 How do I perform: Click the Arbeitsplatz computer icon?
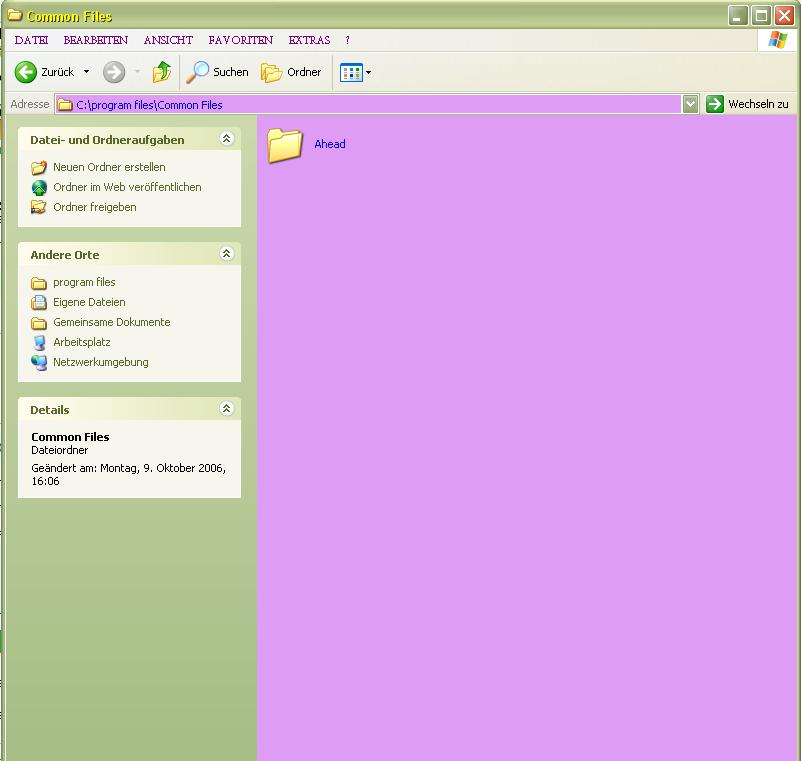pos(39,342)
